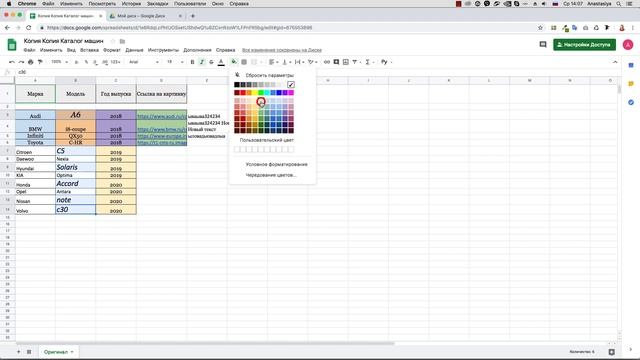Select cell containing Audi
Screen dimensions: 640x360
[35, 116]
